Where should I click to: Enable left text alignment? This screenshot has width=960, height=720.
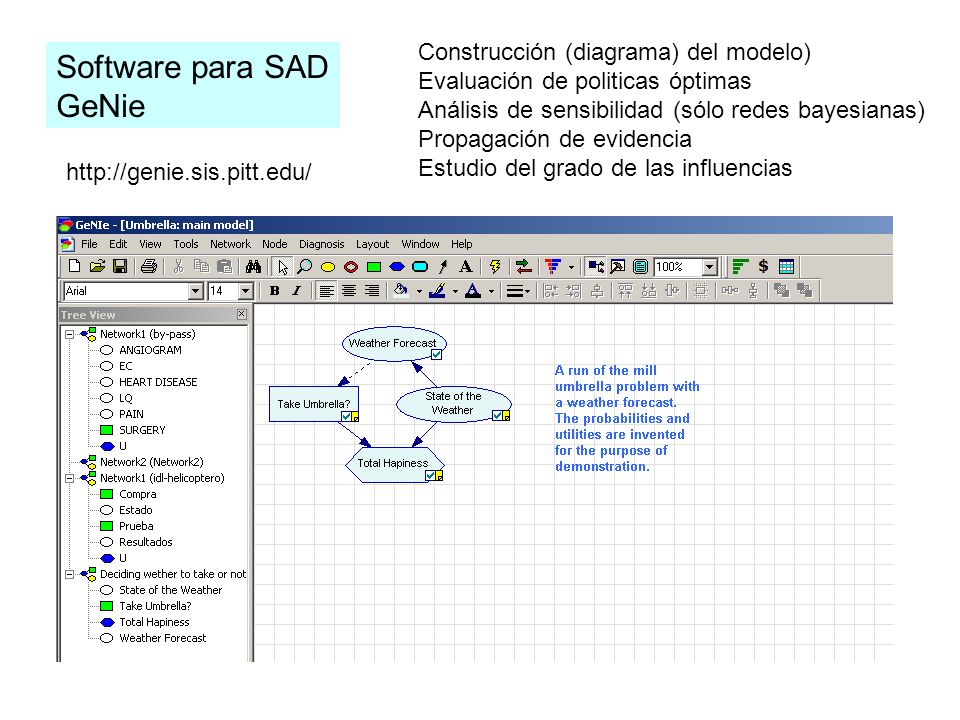(326, 291)
